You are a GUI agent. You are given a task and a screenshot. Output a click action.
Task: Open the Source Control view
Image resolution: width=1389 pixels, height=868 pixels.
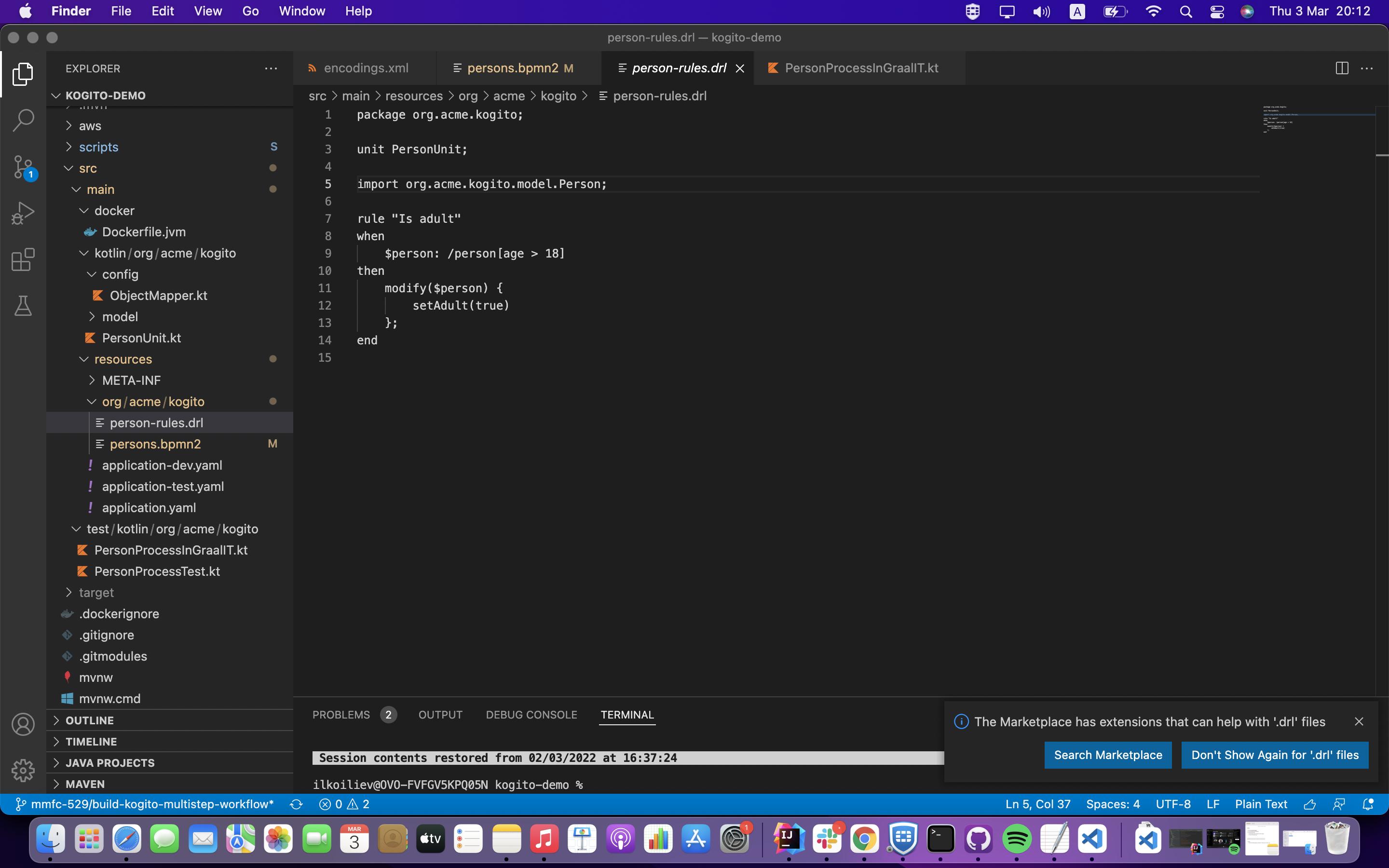coord(23,167)
